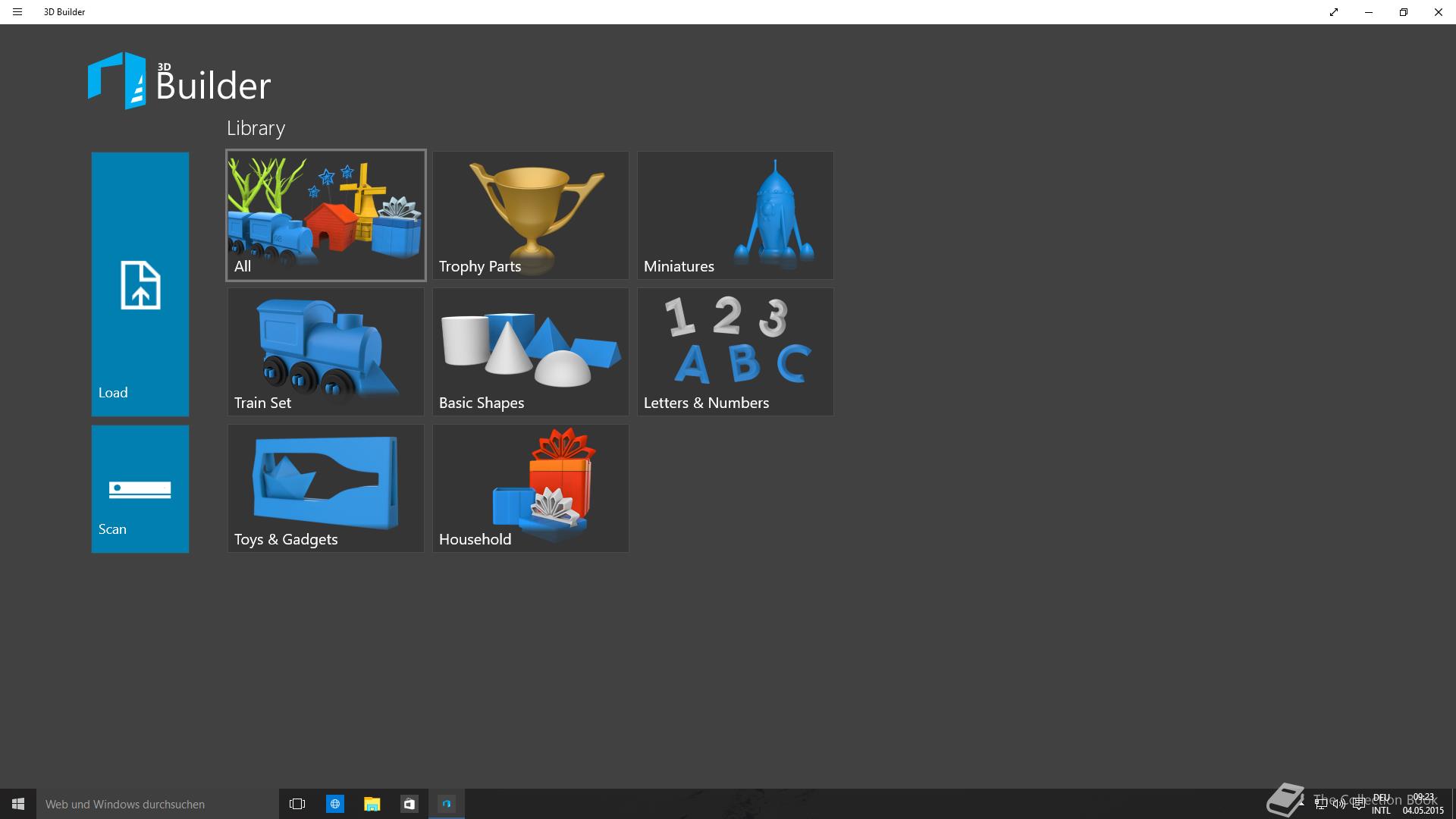
Task: Click the 3D Builder taskbar icon
Action: (447, 804)
